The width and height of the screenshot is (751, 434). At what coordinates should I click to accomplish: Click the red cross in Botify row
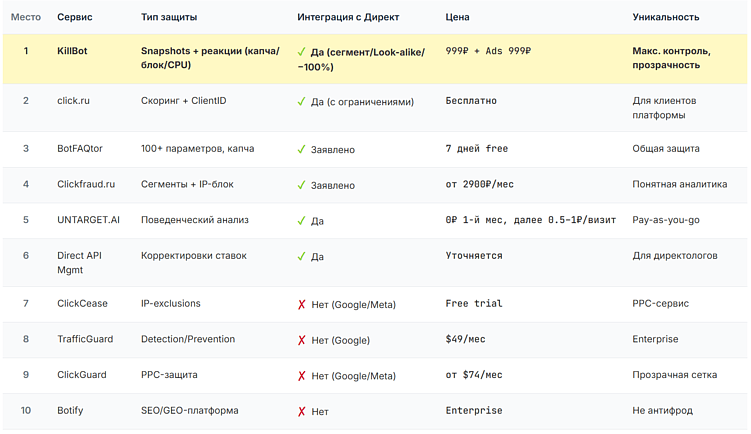tap(301, 411)
